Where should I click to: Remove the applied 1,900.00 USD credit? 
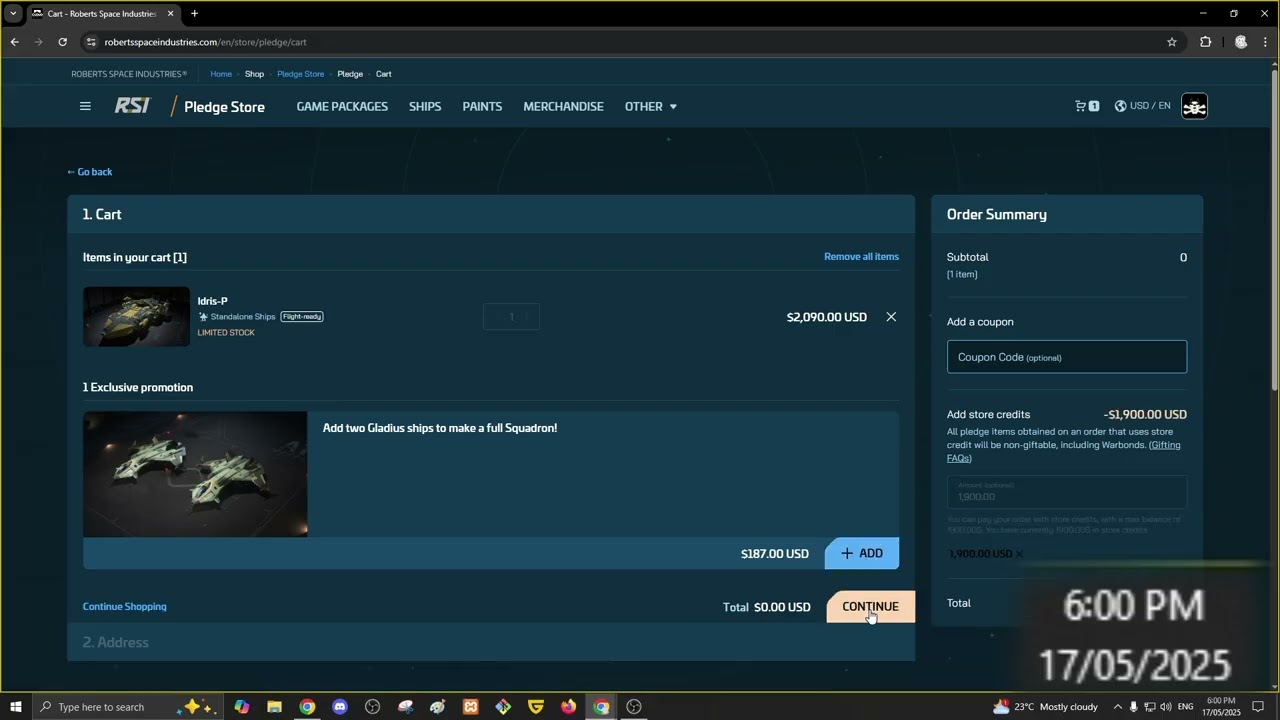(x=1019, y=554)
